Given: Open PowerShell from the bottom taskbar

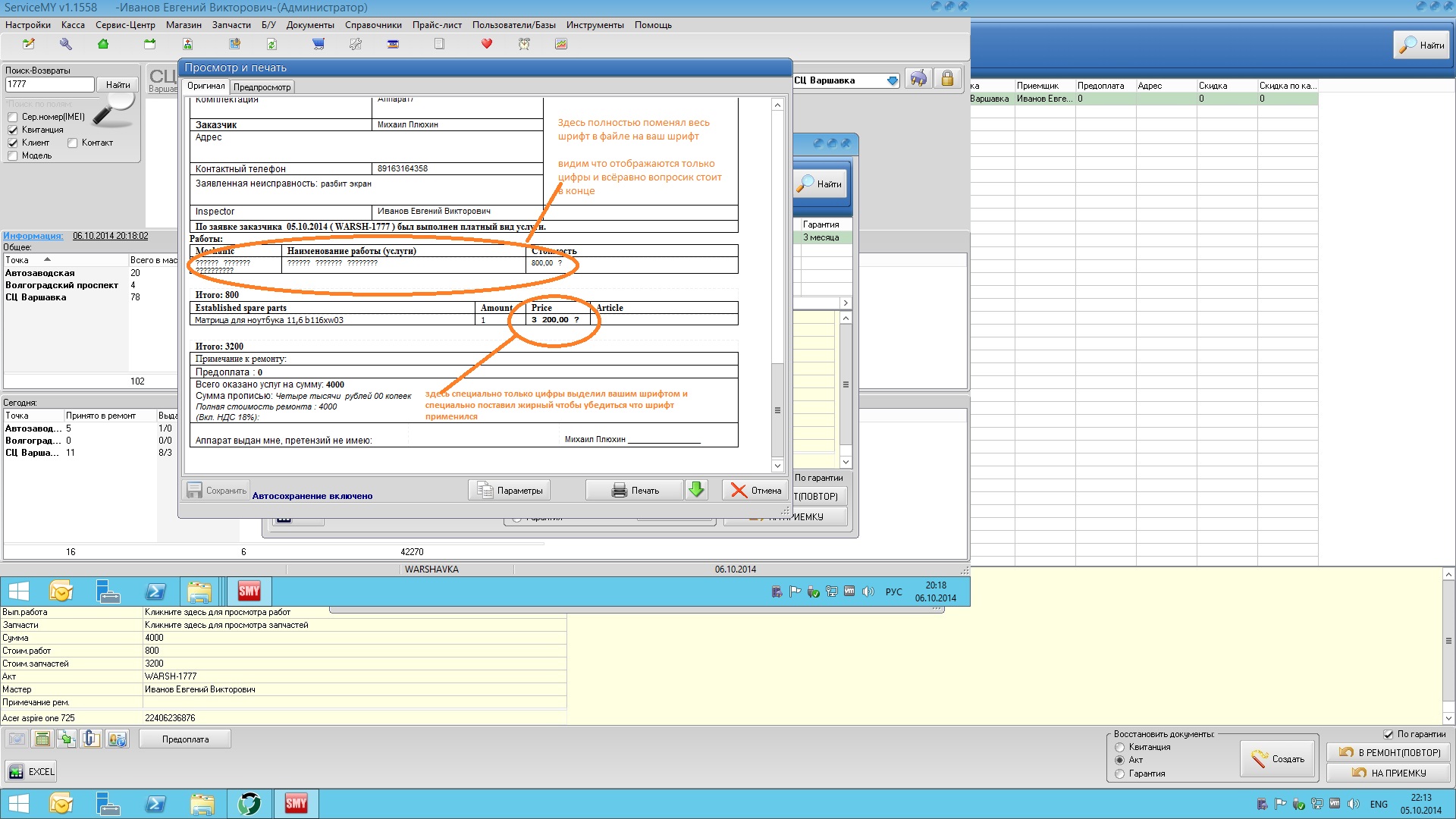Looking at the screenshot, I should click(x=155, y=804).
